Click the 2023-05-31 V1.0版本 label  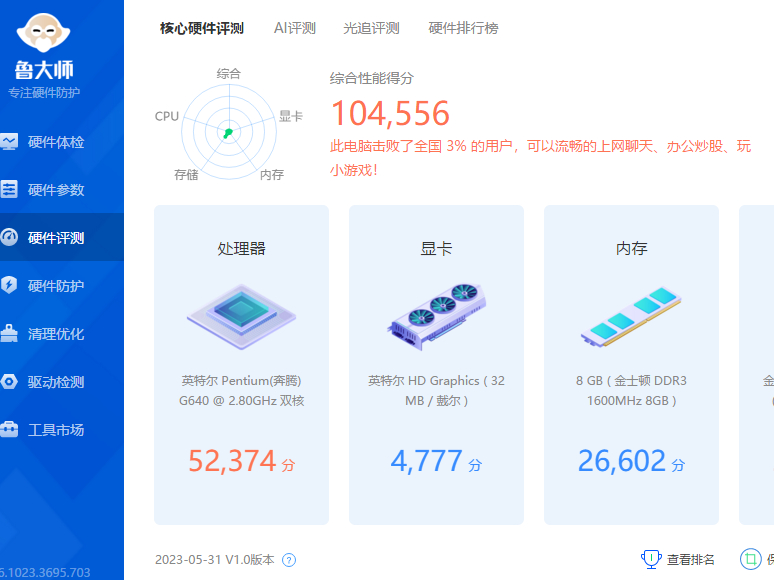[215, 559]
